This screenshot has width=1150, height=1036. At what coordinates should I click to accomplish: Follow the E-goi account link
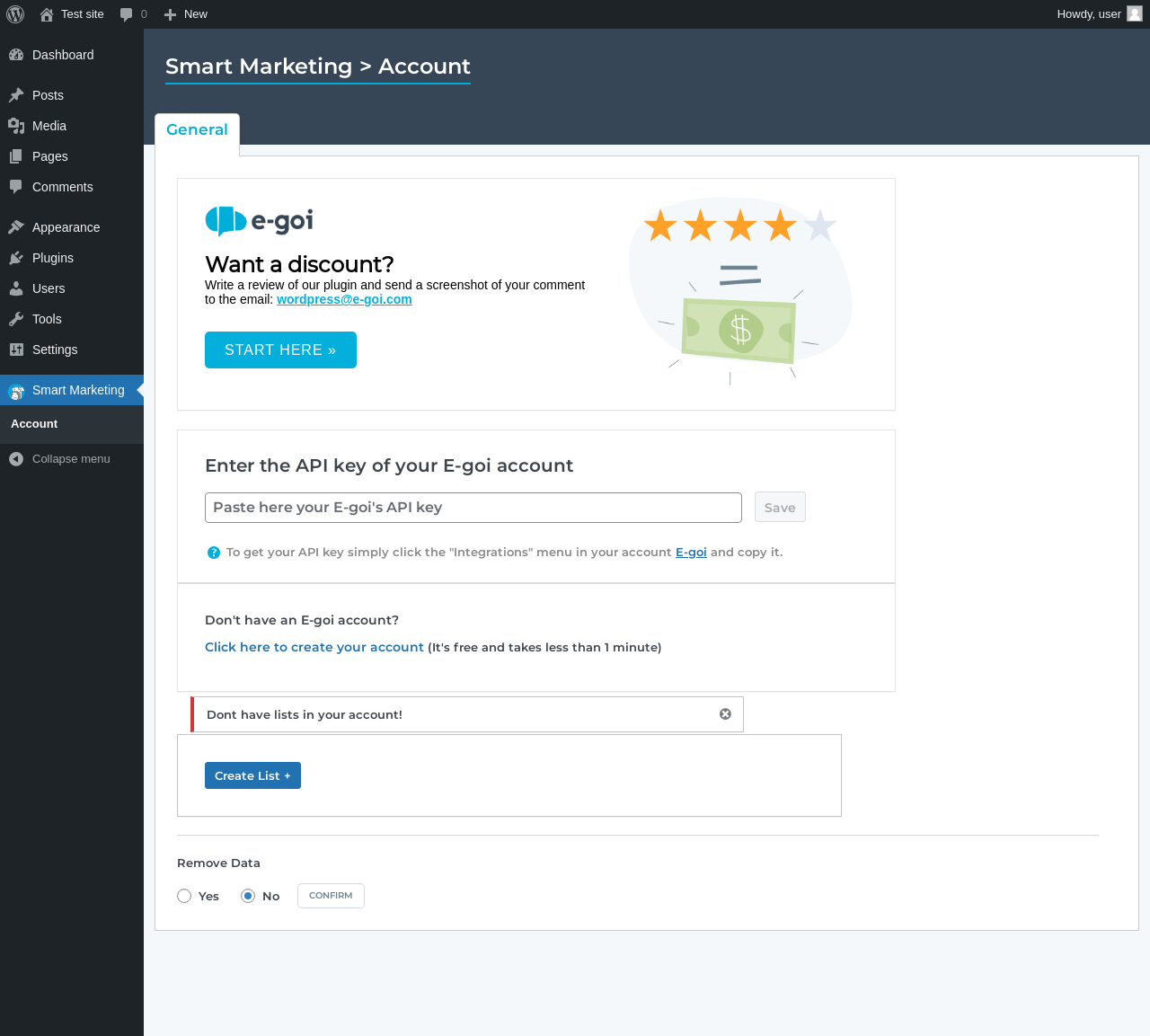(691, 553)
